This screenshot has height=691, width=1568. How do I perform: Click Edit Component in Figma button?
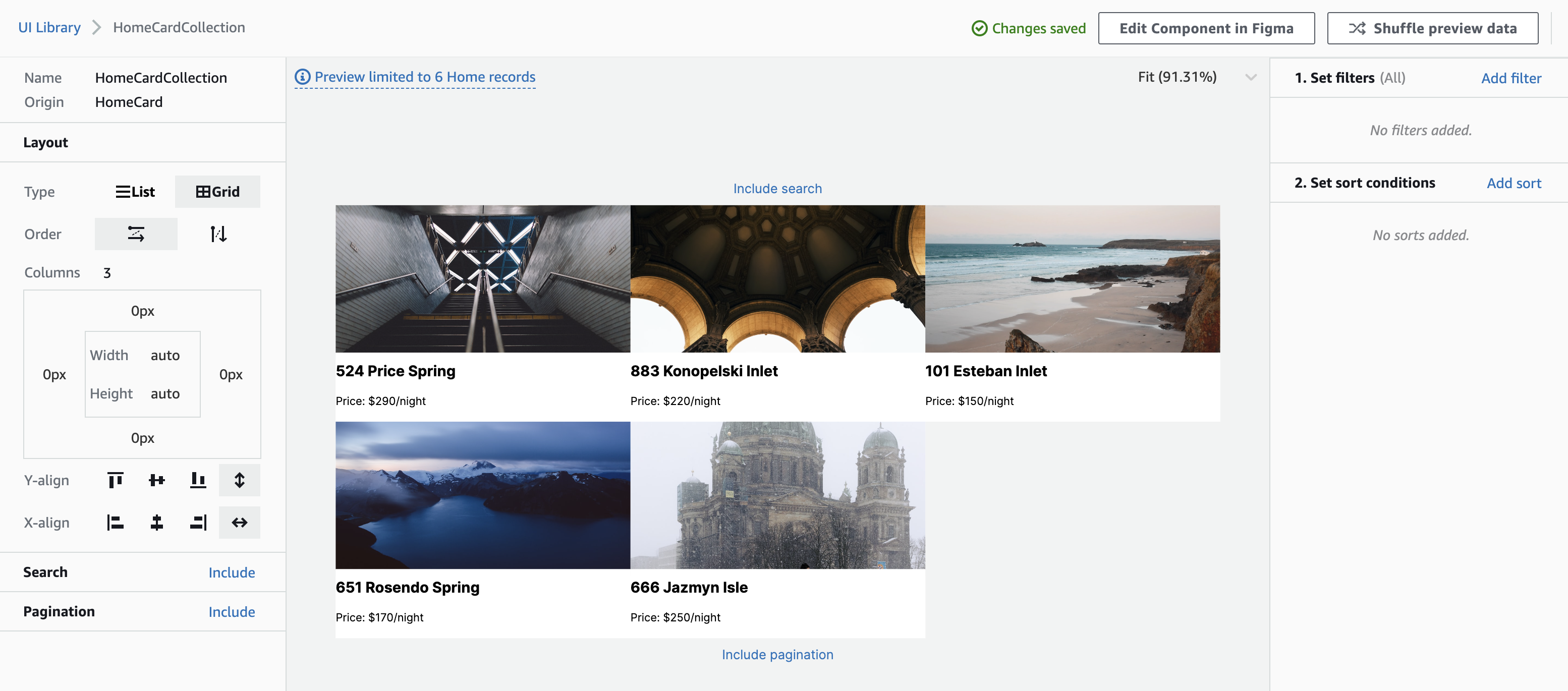click(x=1206, y=29)
